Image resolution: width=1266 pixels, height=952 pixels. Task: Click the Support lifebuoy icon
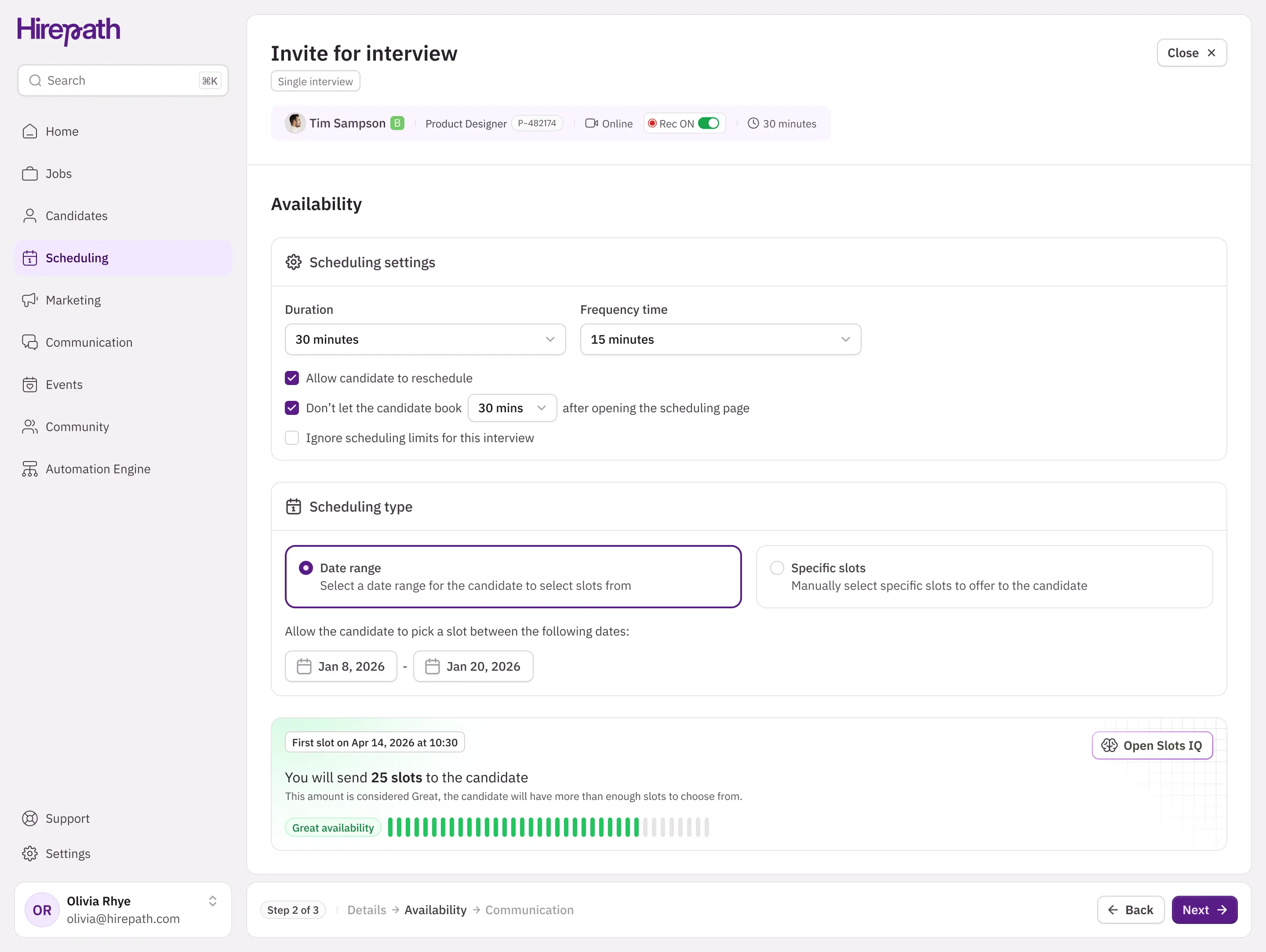30,819
